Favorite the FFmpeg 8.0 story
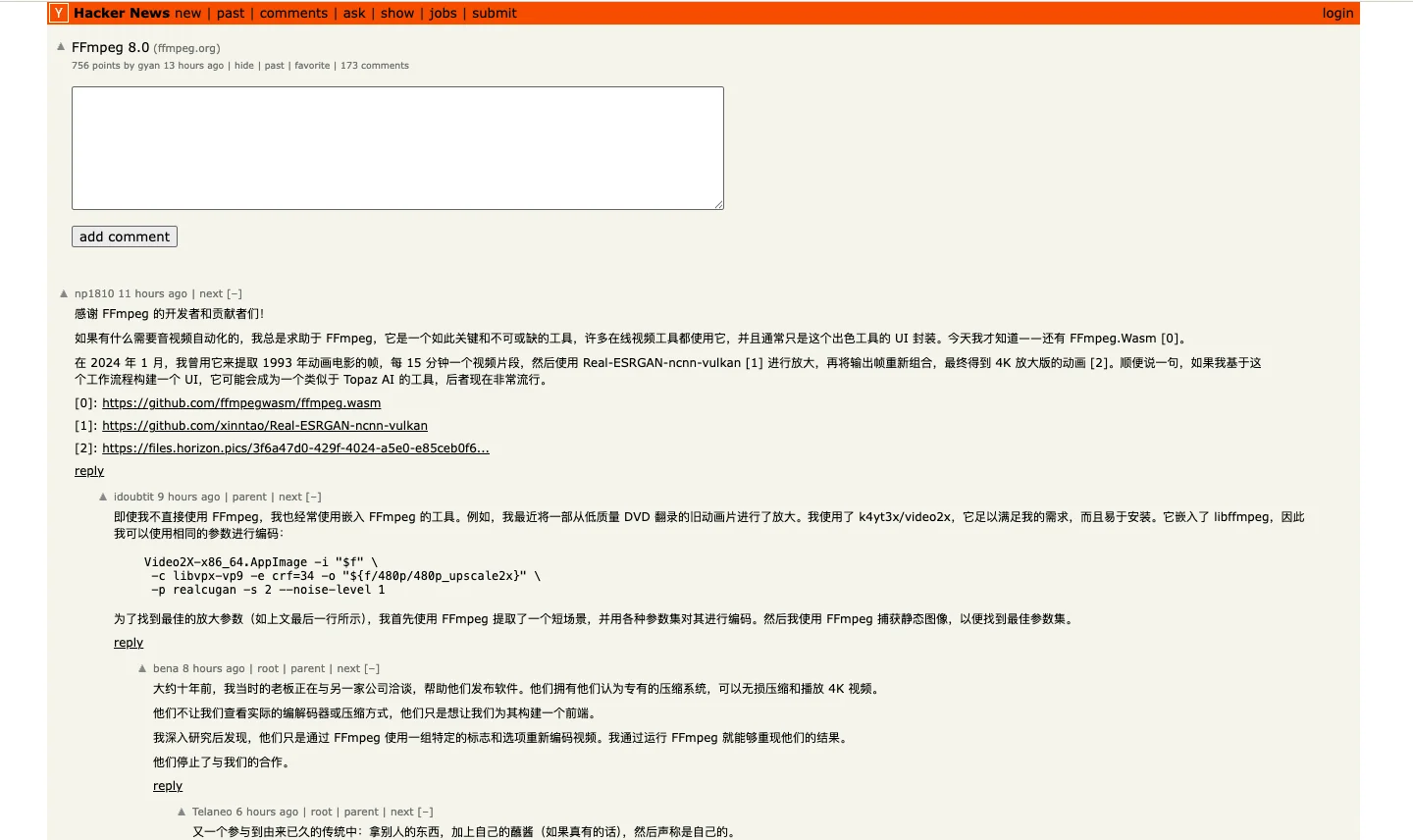The width and height of the screenshot is (1413, 840). 312,66
